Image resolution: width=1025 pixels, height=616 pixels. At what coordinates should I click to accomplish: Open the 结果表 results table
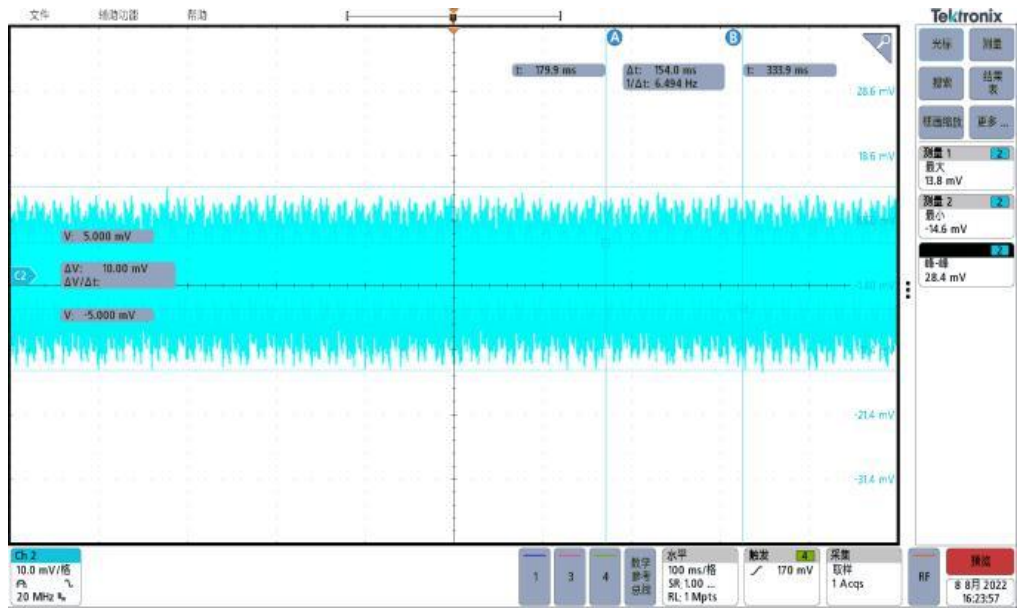tap(992, 83)
